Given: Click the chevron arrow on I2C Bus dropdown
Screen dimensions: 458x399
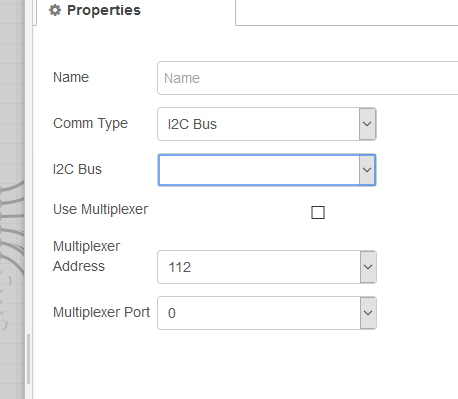Looking at the screenshot, I should (367, 170).
